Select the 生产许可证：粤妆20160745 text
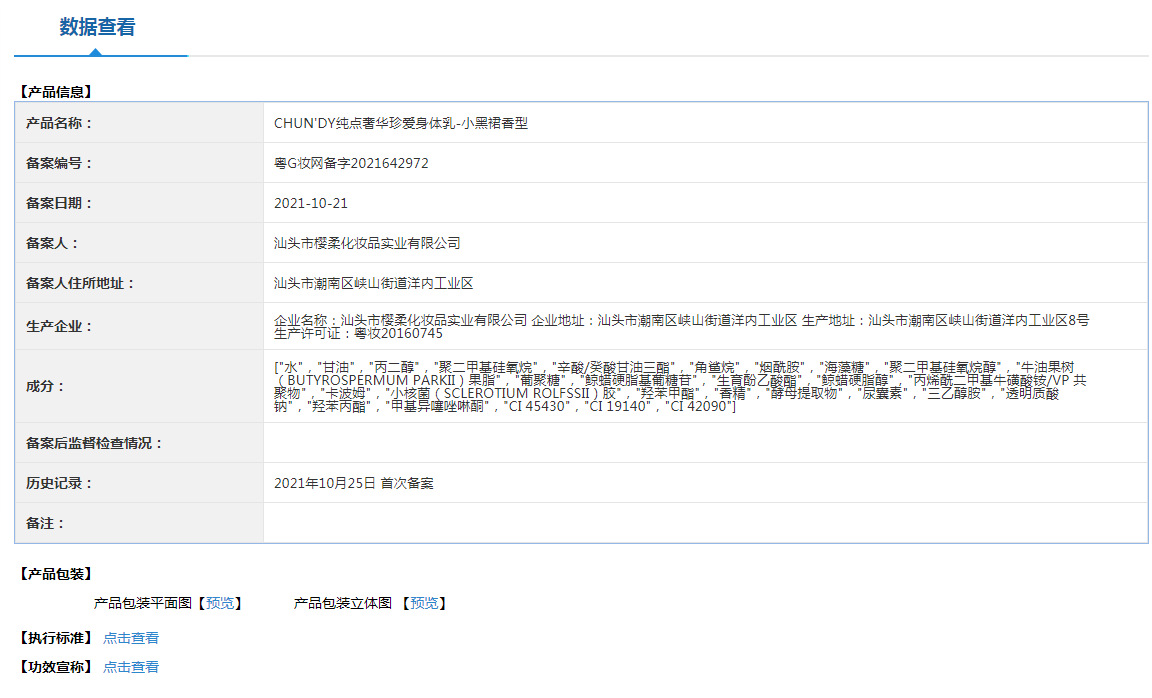The height and width of the screenshot is (698, 1152). pyautogui.click(x=359, y=334)
